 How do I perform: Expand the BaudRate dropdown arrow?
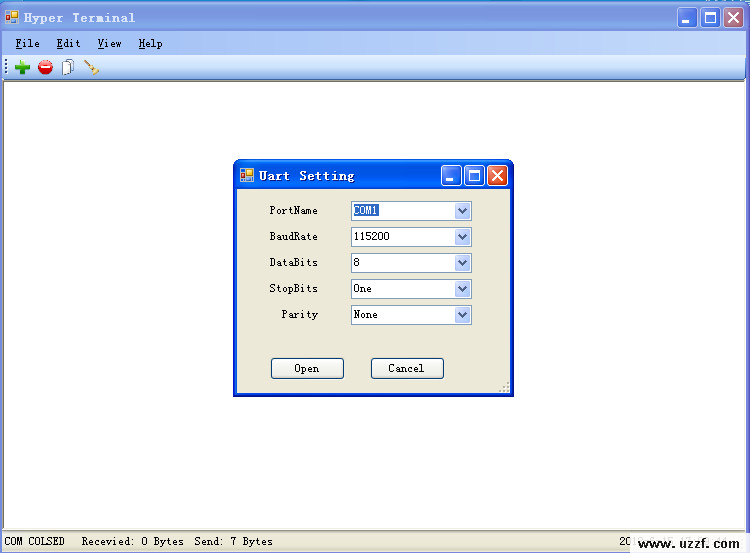tap(462, 237)
